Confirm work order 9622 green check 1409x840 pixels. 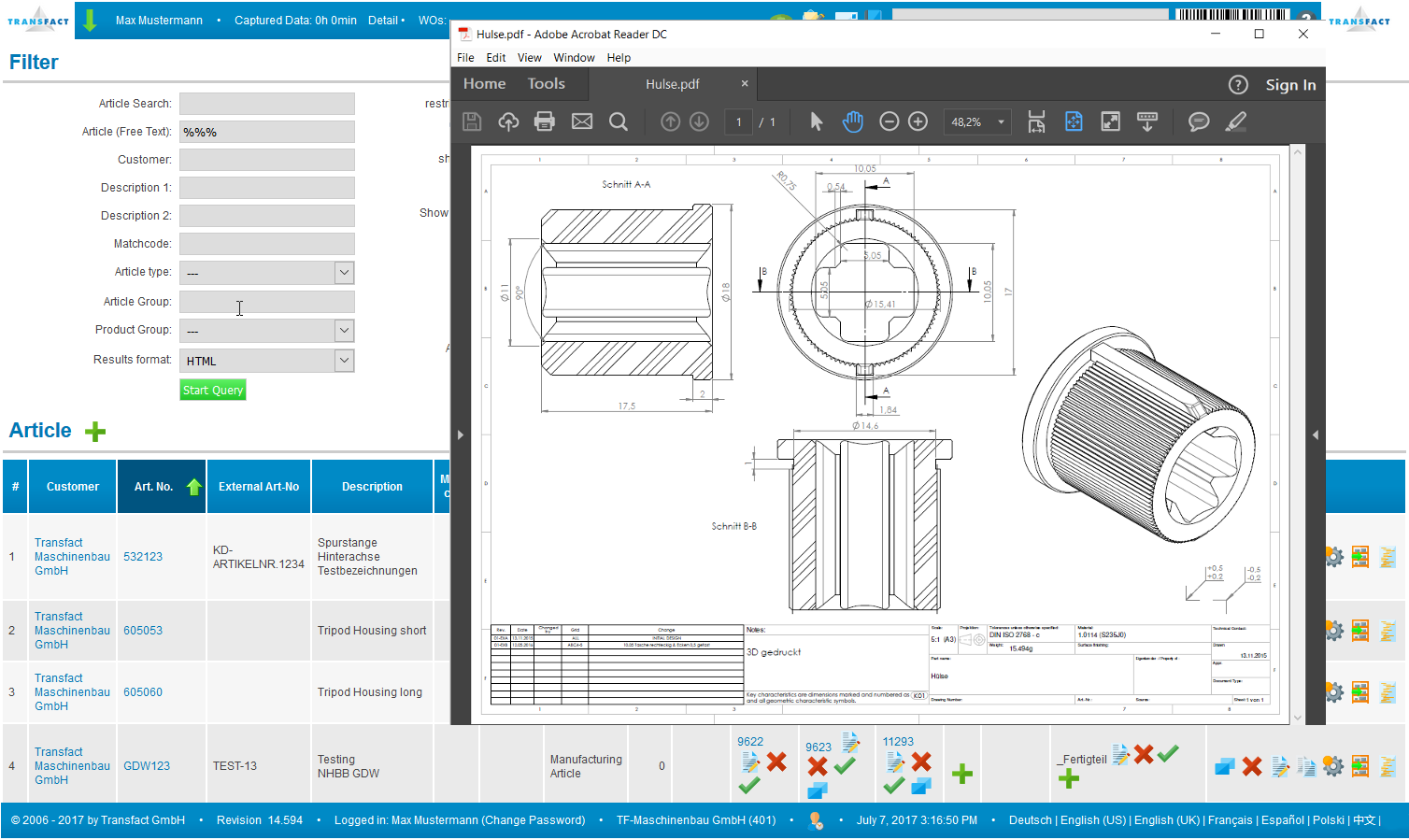tap(749, 786)
